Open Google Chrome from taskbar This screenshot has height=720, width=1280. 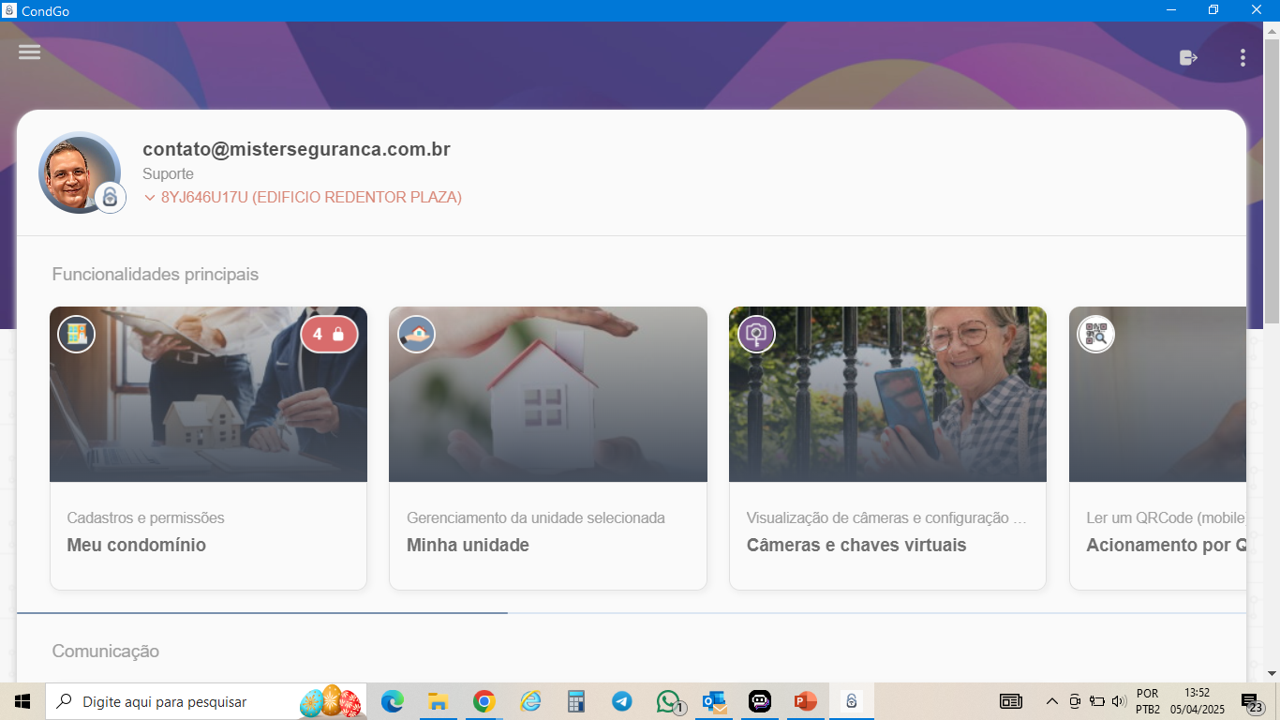[484, 701]
